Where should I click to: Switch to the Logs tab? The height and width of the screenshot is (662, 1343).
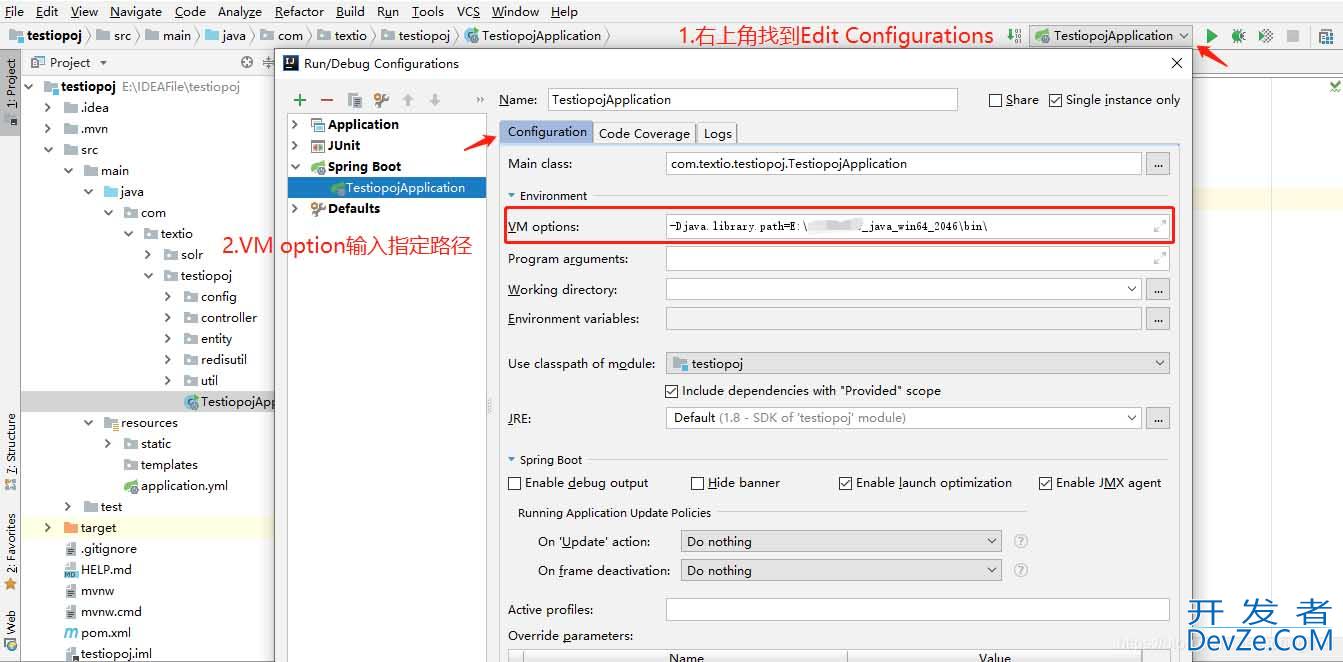[x=717, y=133]
